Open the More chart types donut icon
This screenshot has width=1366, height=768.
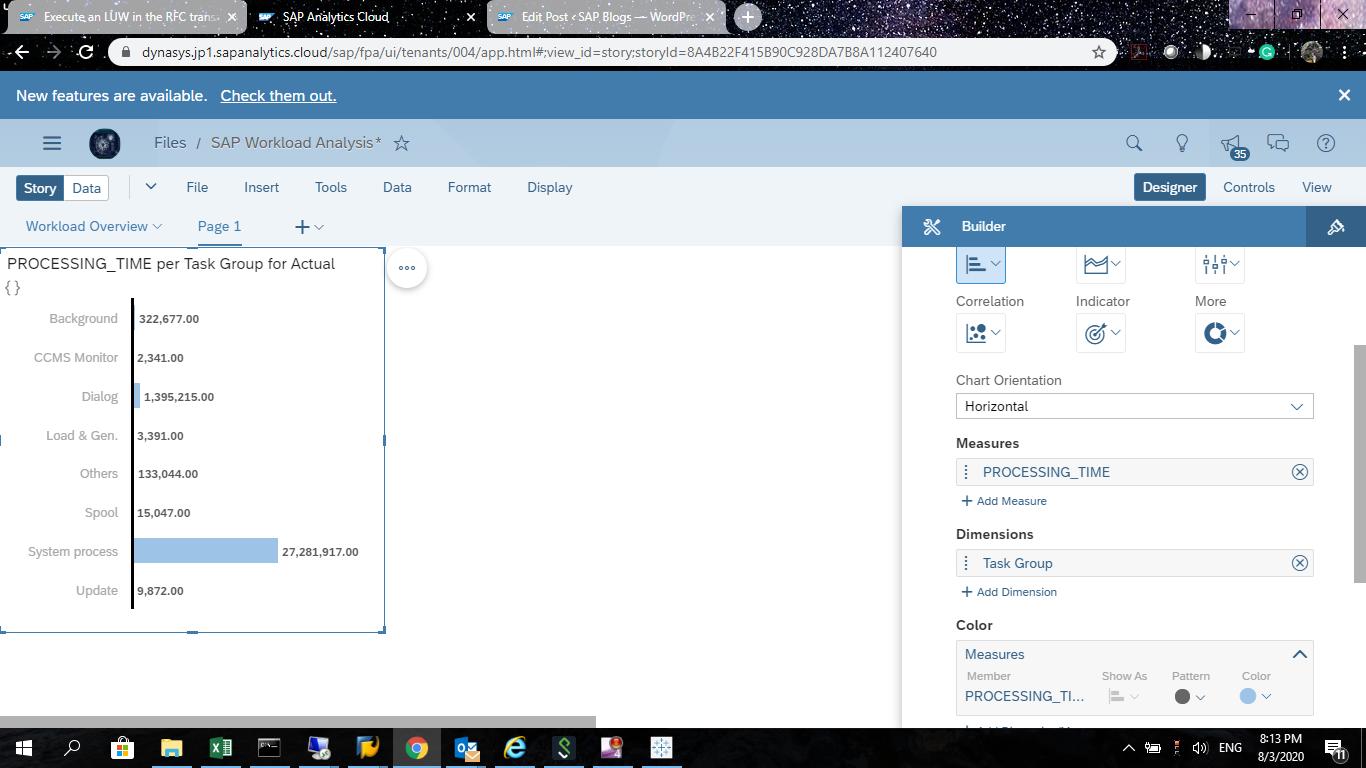[1219, 333]
